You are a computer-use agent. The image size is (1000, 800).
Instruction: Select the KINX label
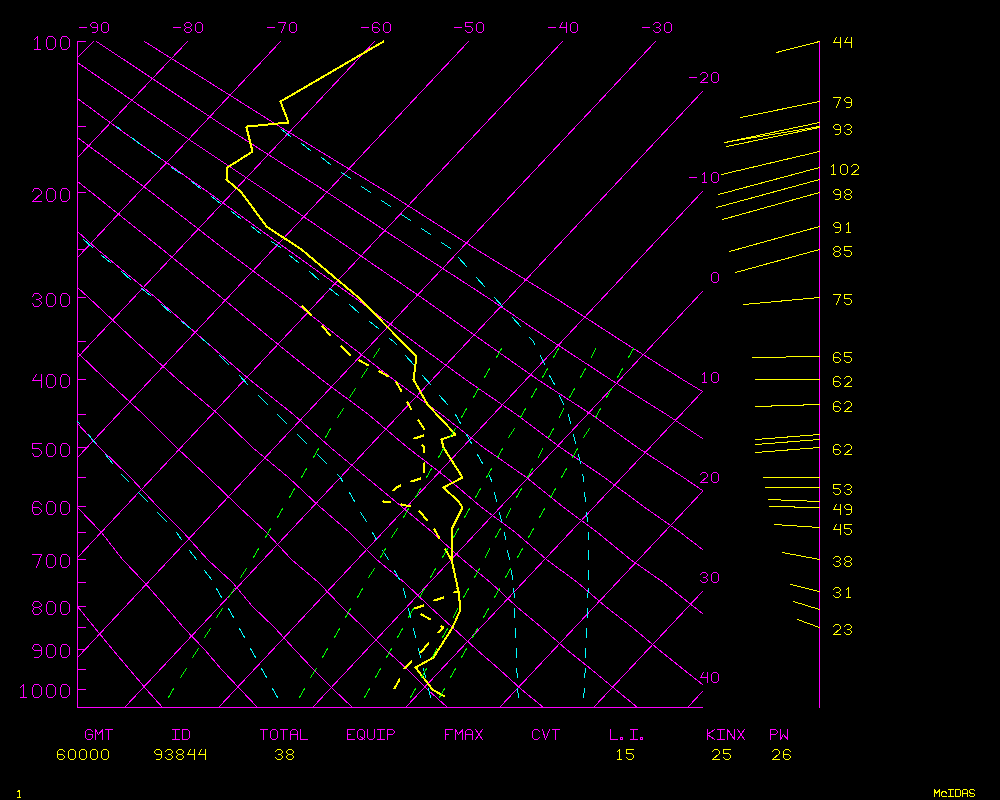tap(725, 735)
